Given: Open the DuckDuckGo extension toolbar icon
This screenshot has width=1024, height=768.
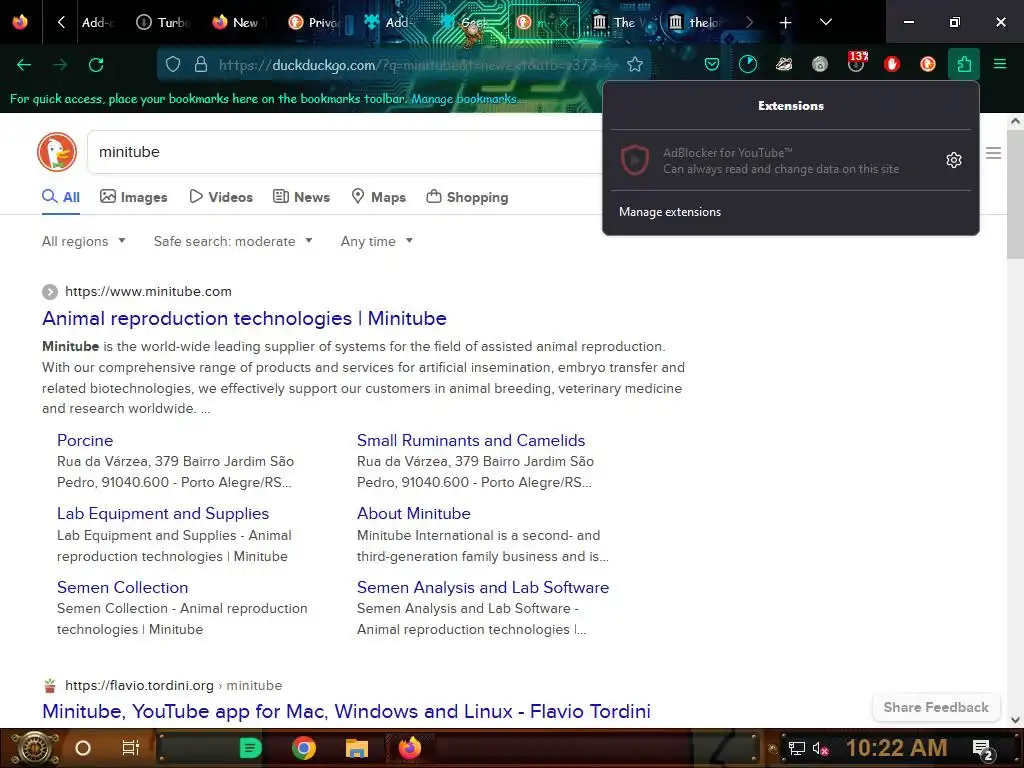Looking at the screenshot, I should click(927, 64).
